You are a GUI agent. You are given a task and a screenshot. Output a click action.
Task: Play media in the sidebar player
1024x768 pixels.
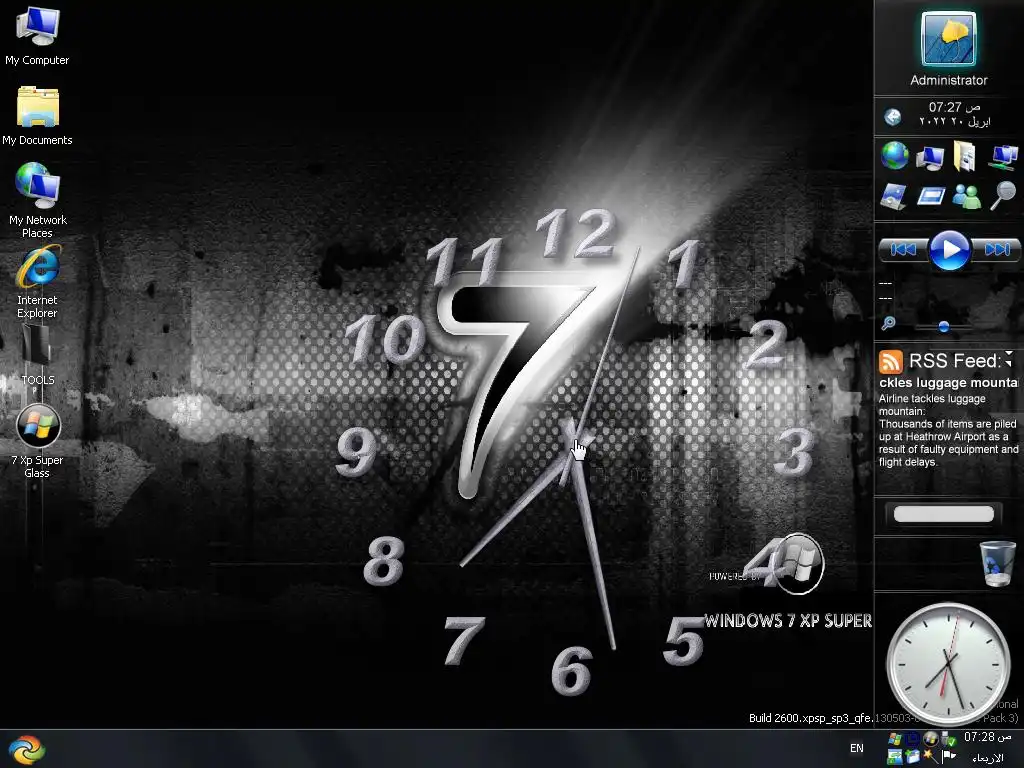(x=949, y=249)
